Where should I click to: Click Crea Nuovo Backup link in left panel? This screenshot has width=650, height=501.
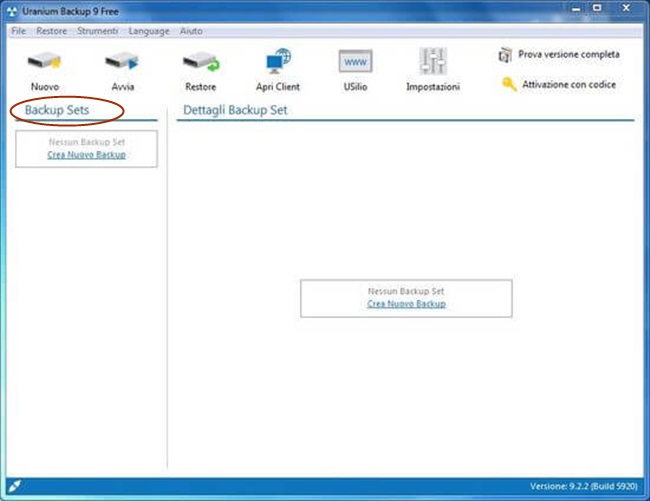click(x=87, y=155)
